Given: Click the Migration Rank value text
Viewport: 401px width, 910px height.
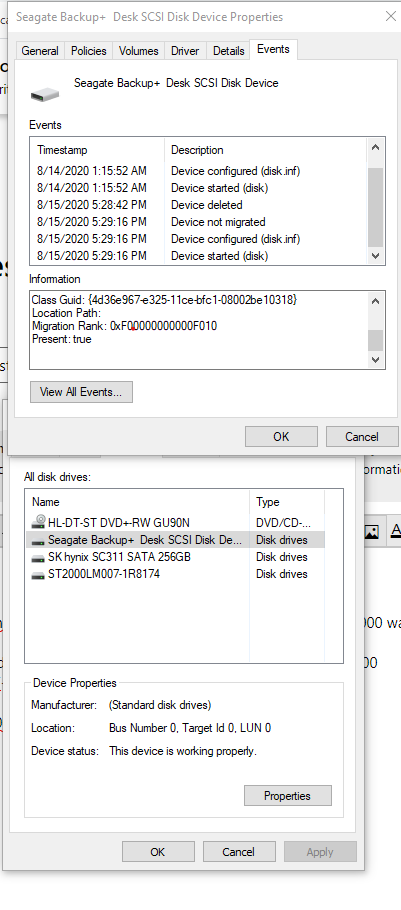Looking at the screenshot, I should pos(164,326).
